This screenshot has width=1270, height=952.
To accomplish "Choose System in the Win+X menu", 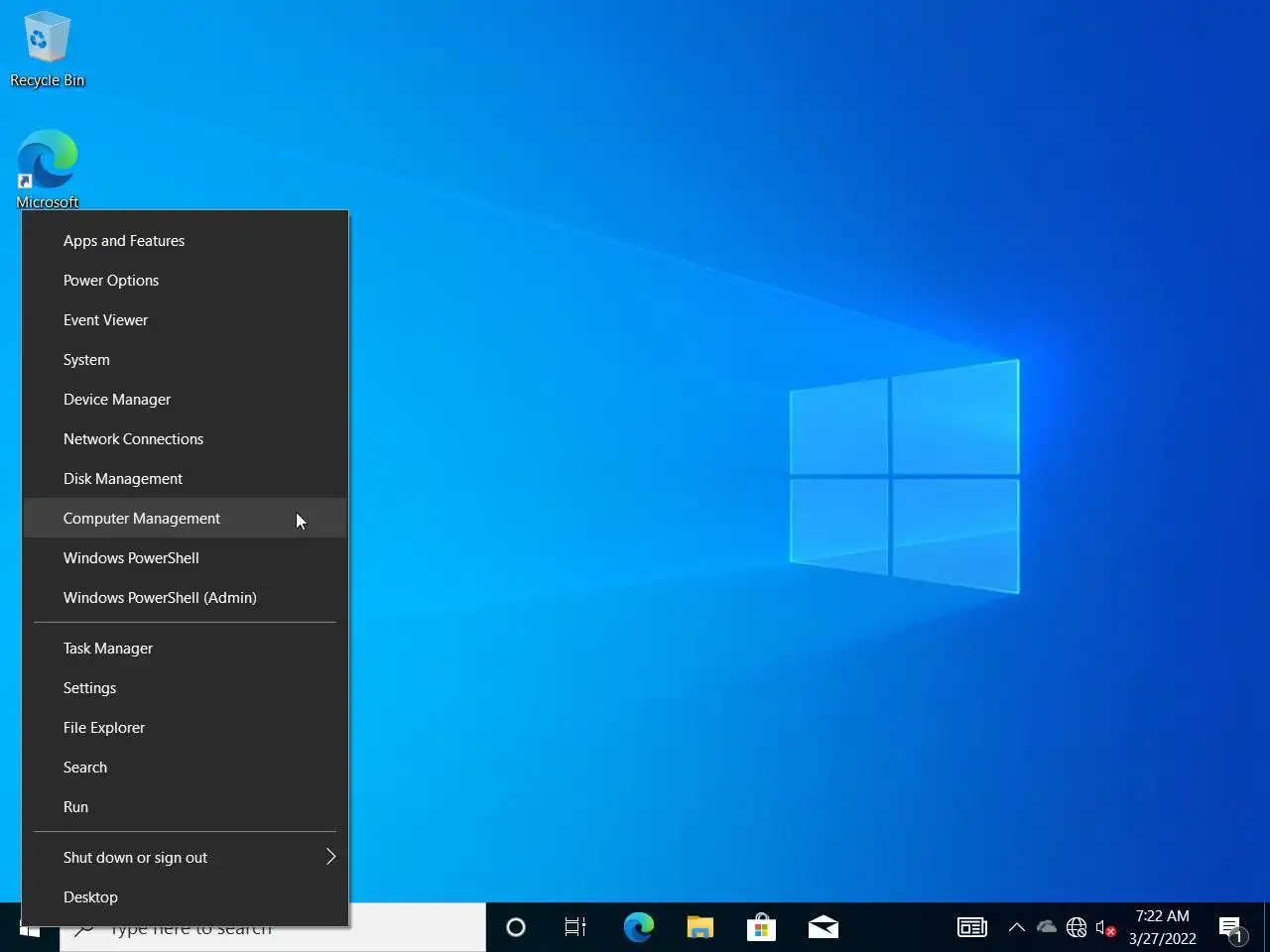I will click(185, 360).
